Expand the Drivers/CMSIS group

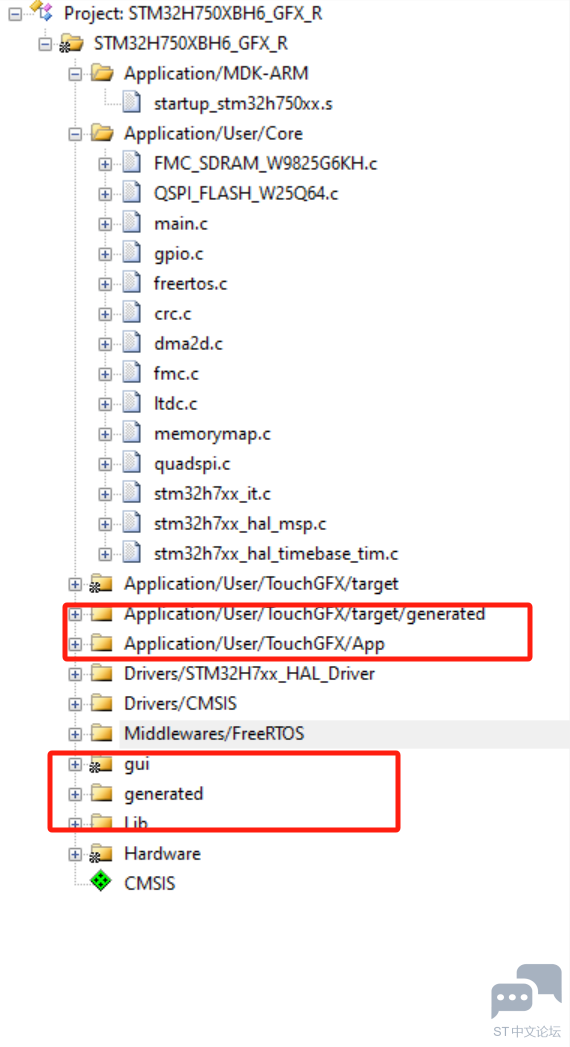click(75, 704)
